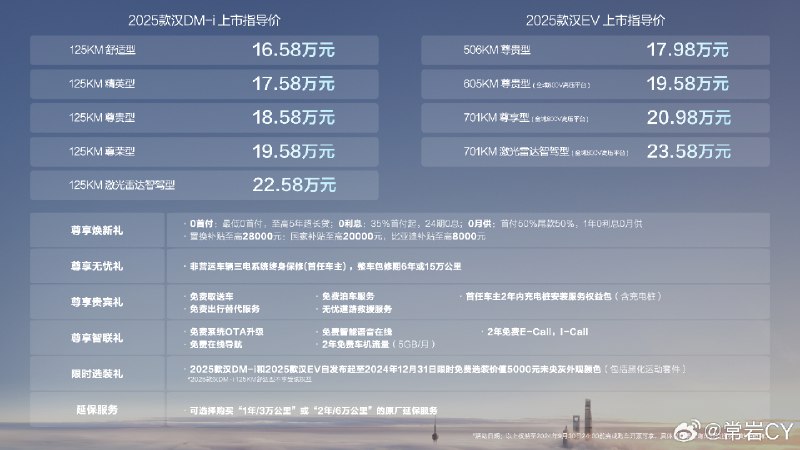Click the 置换补贴至高28000元 line
800x450 pixels.
click(x=337, y=236)
